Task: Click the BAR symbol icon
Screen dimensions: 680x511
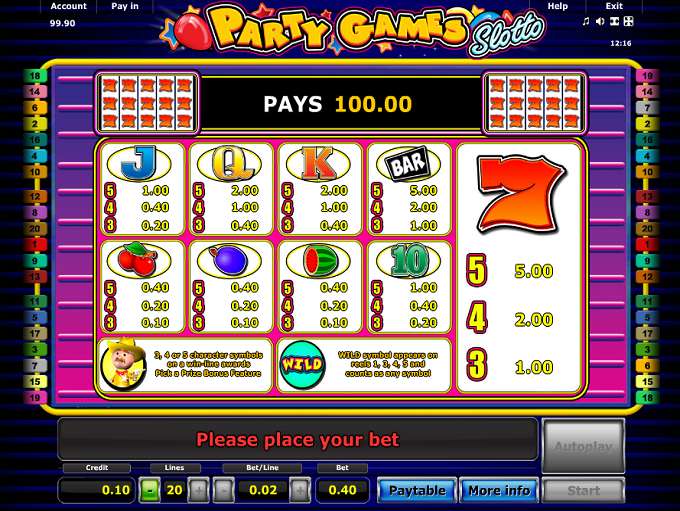Action: click(x=408, y=164)
